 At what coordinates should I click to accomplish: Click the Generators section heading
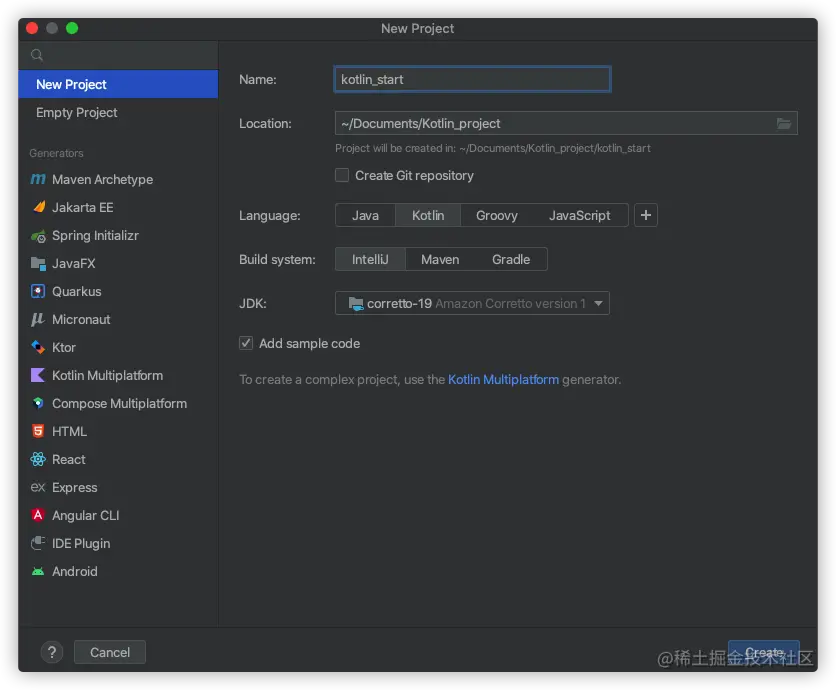click(56, 154)
